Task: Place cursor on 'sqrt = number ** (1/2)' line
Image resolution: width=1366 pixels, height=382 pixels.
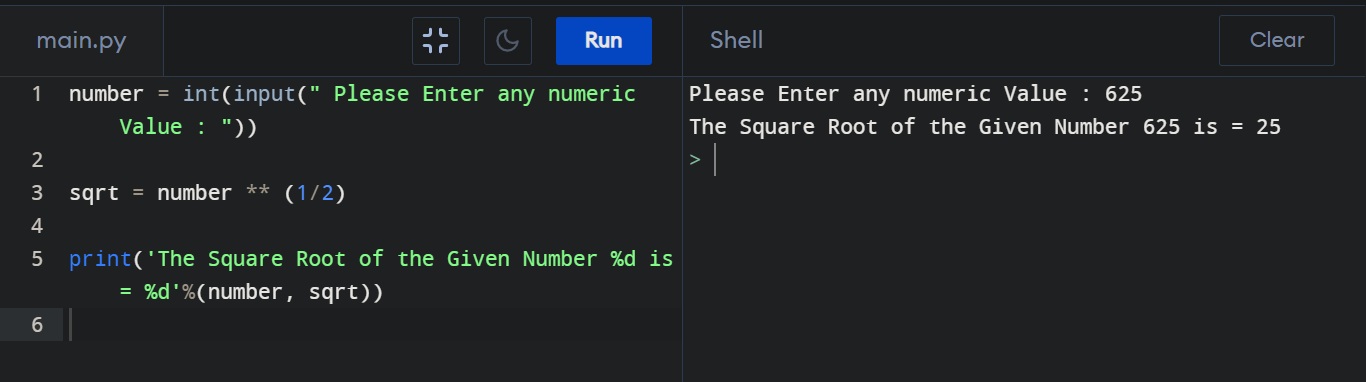Action: 207,193
